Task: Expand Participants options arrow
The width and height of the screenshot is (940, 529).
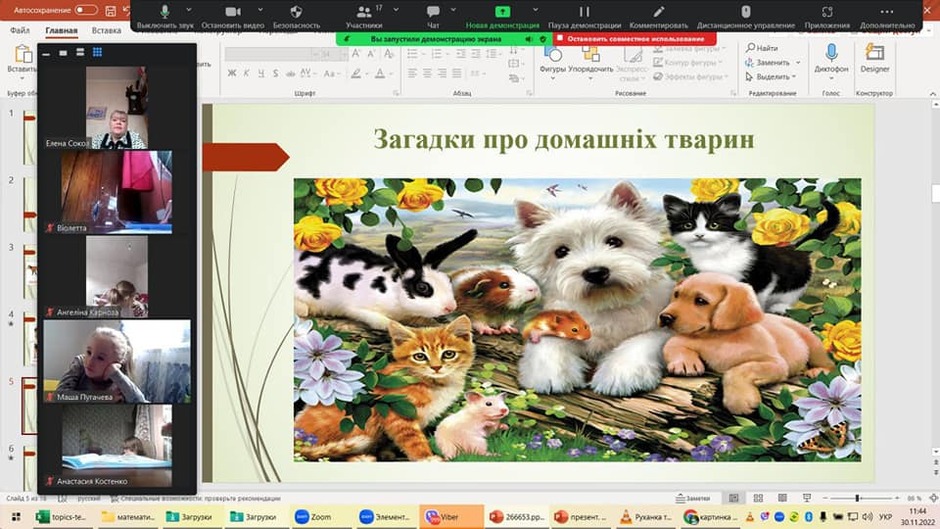Action: pos(396,10)
